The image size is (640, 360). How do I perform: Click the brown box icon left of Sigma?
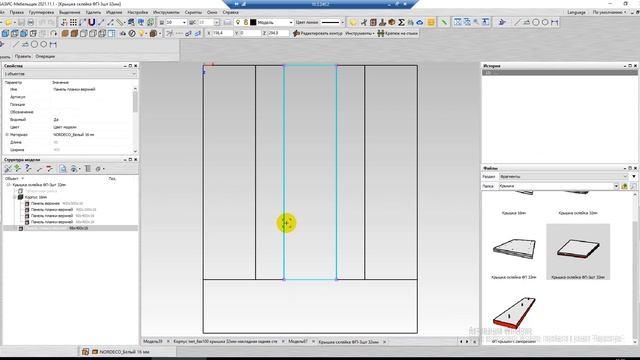pyautogui.click(x=392, y=22)
